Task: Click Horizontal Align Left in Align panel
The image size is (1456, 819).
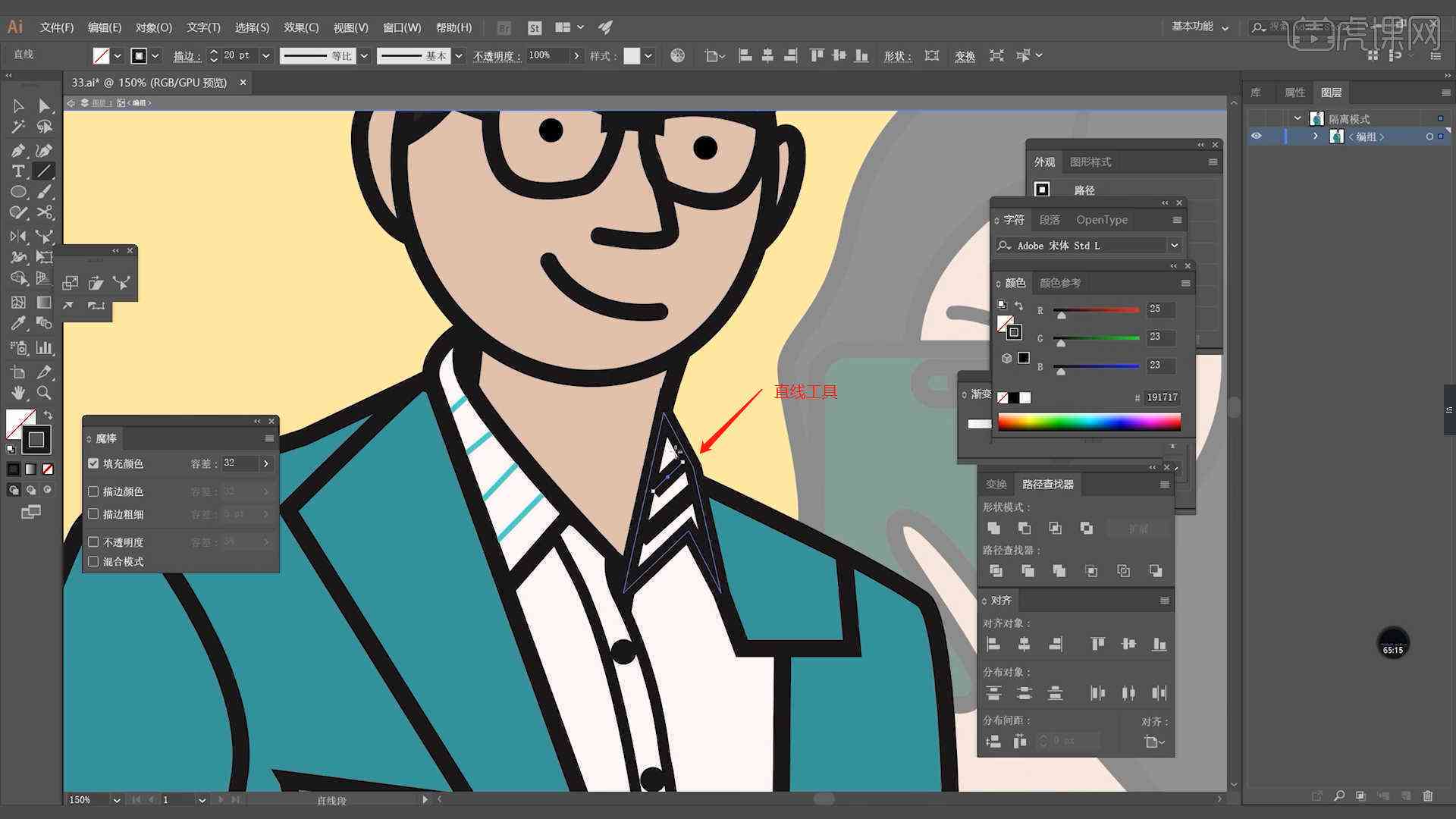Action: pos(993,644)
